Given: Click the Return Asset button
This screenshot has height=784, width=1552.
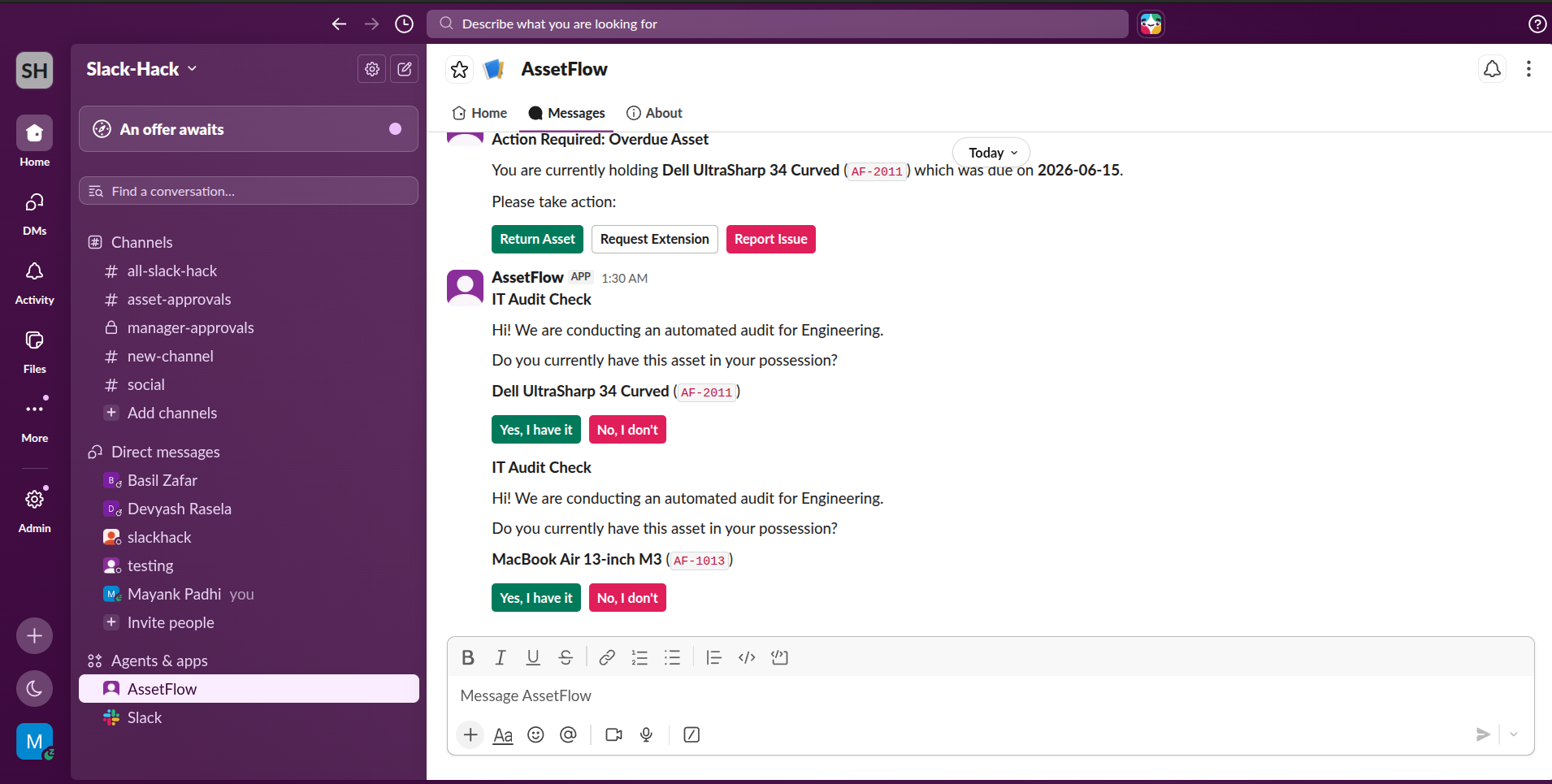Looking at the screenshot, I should [x=537, y=239].
